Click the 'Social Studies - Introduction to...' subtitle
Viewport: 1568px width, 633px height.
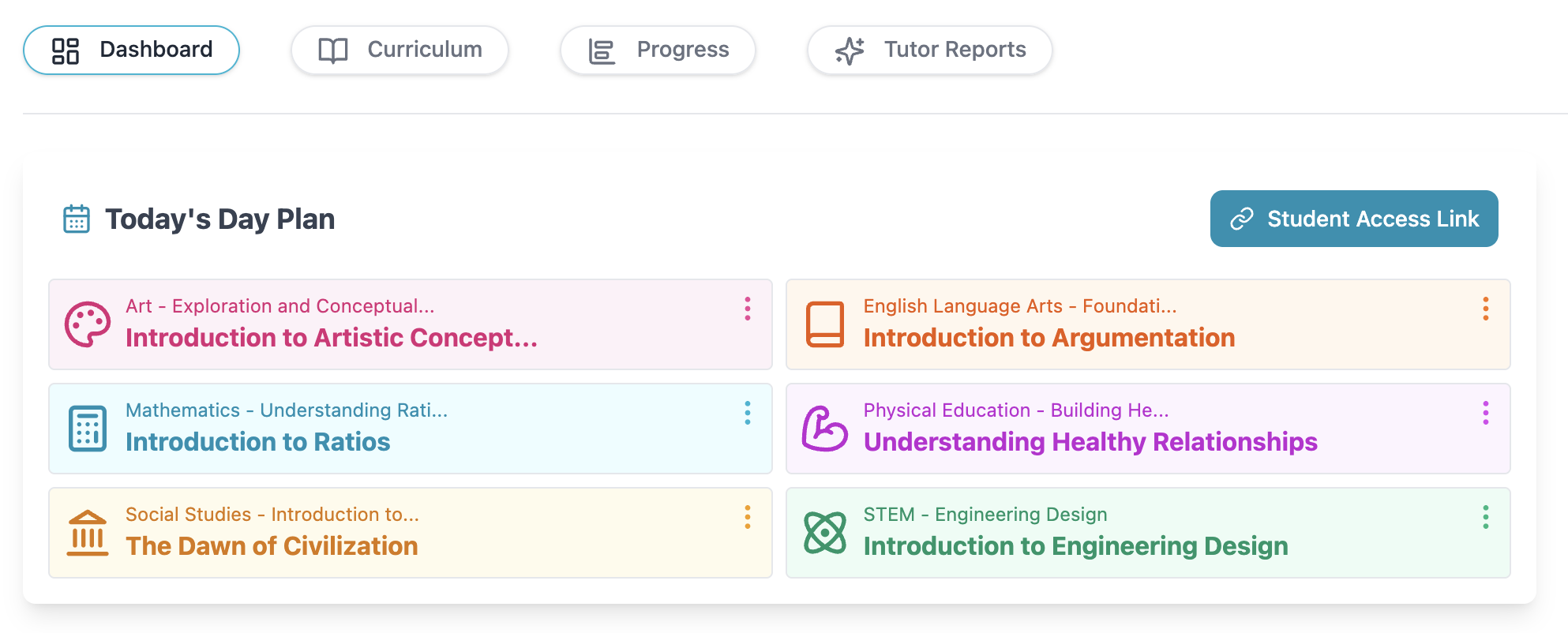272,515
